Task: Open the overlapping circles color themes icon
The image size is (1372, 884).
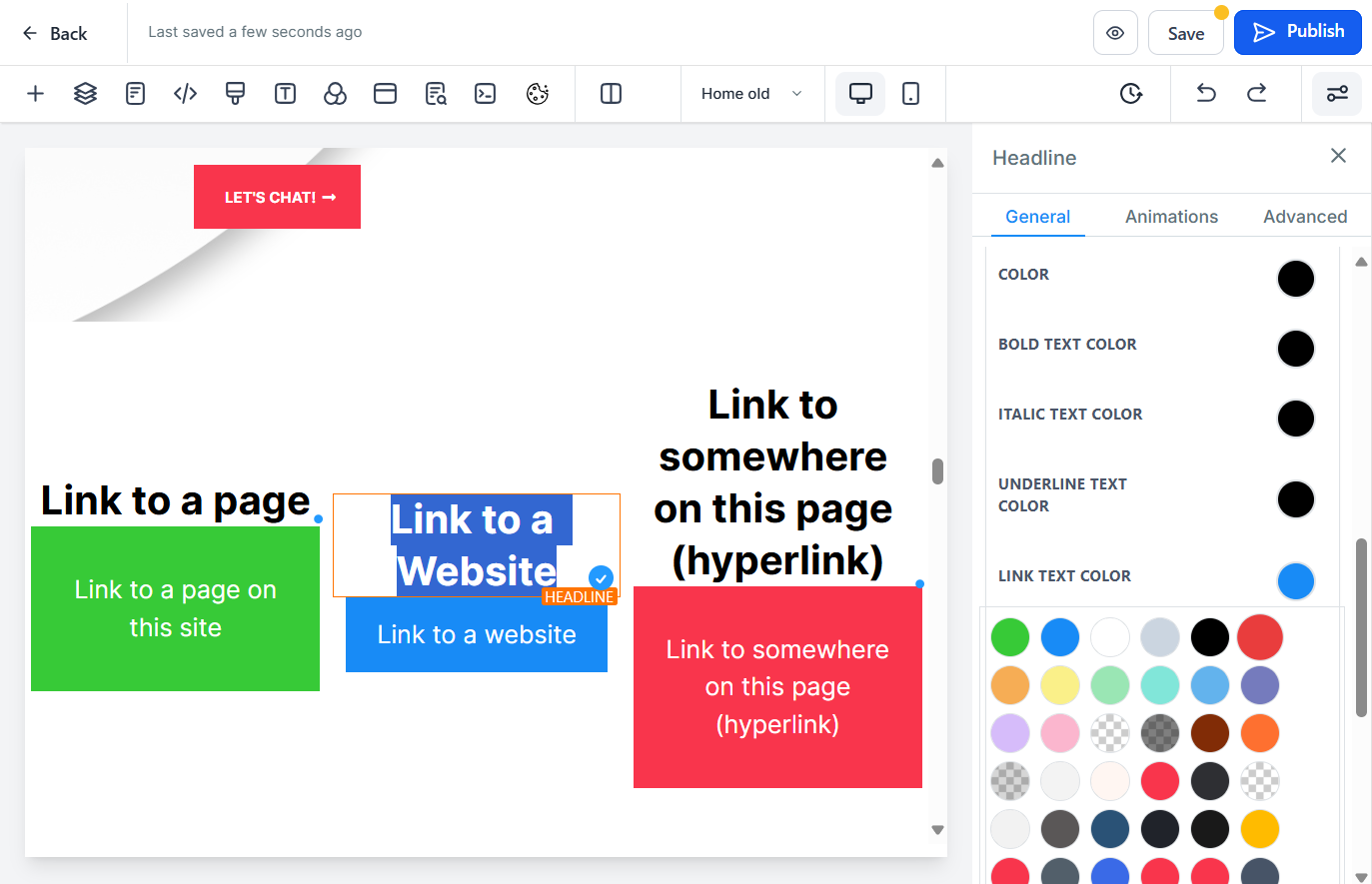Action: 336,94
